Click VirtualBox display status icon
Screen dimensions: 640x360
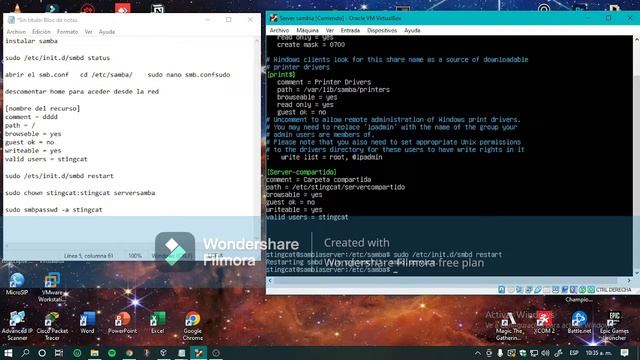click(556, 290)
